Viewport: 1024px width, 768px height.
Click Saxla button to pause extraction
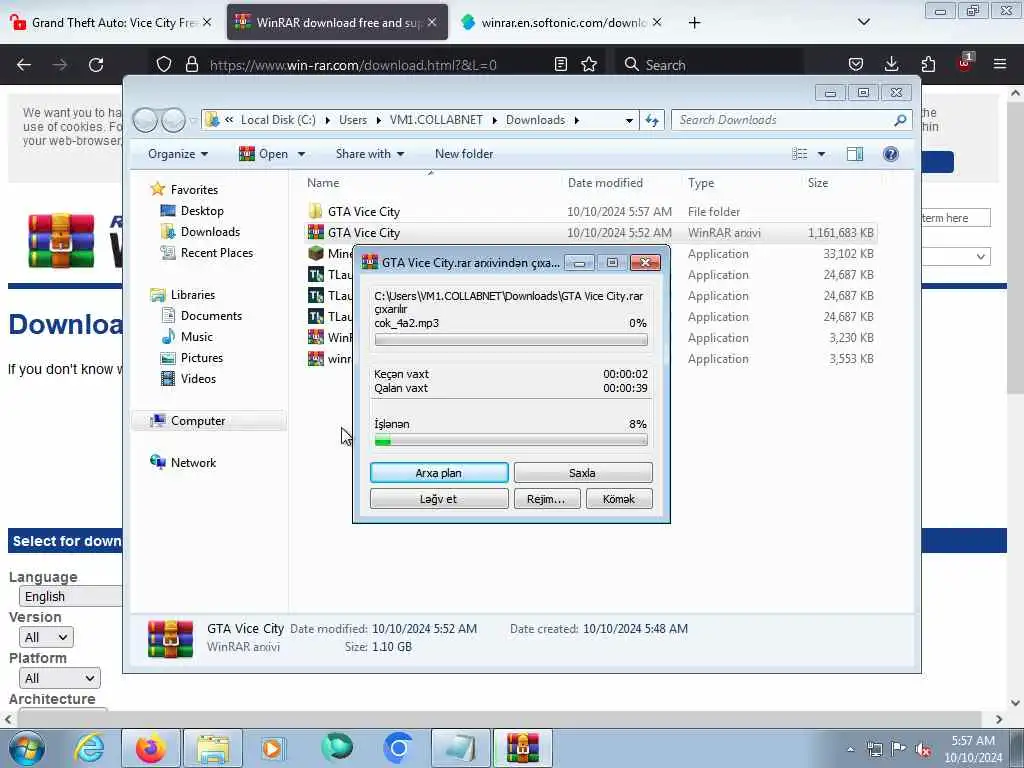coord(583,473)
